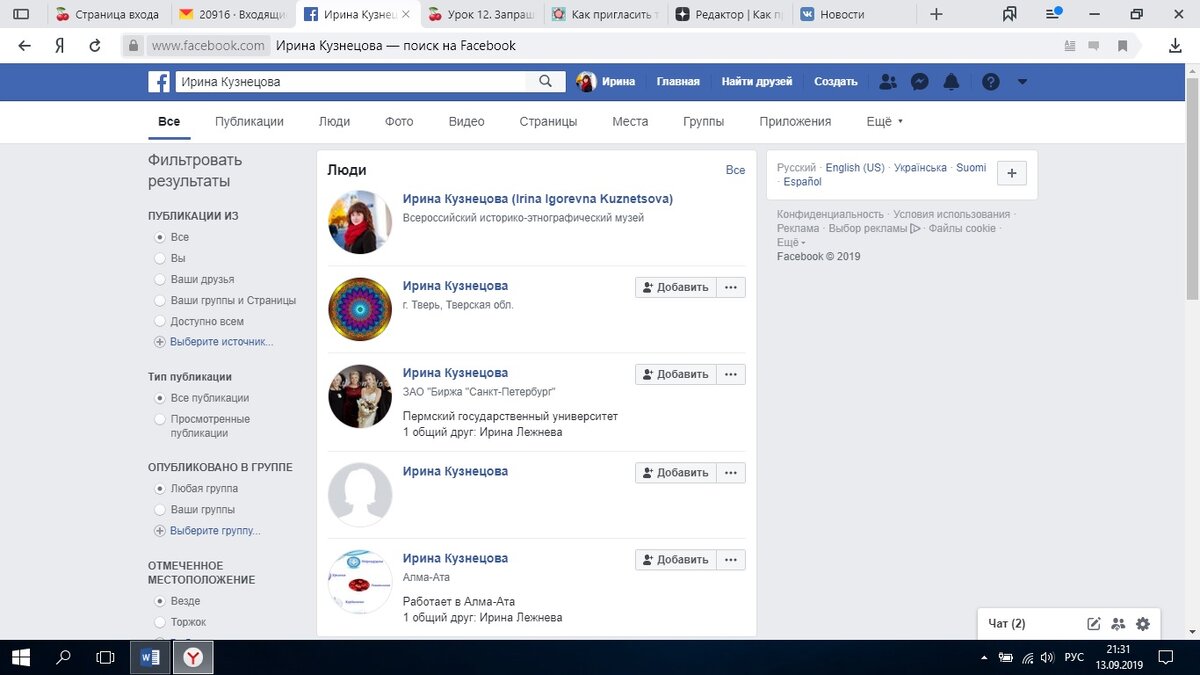Image resolution: width=1200 pixels, height=675 pixels.
Task: Switch to the 'Люди' tab
Action: 334,121
